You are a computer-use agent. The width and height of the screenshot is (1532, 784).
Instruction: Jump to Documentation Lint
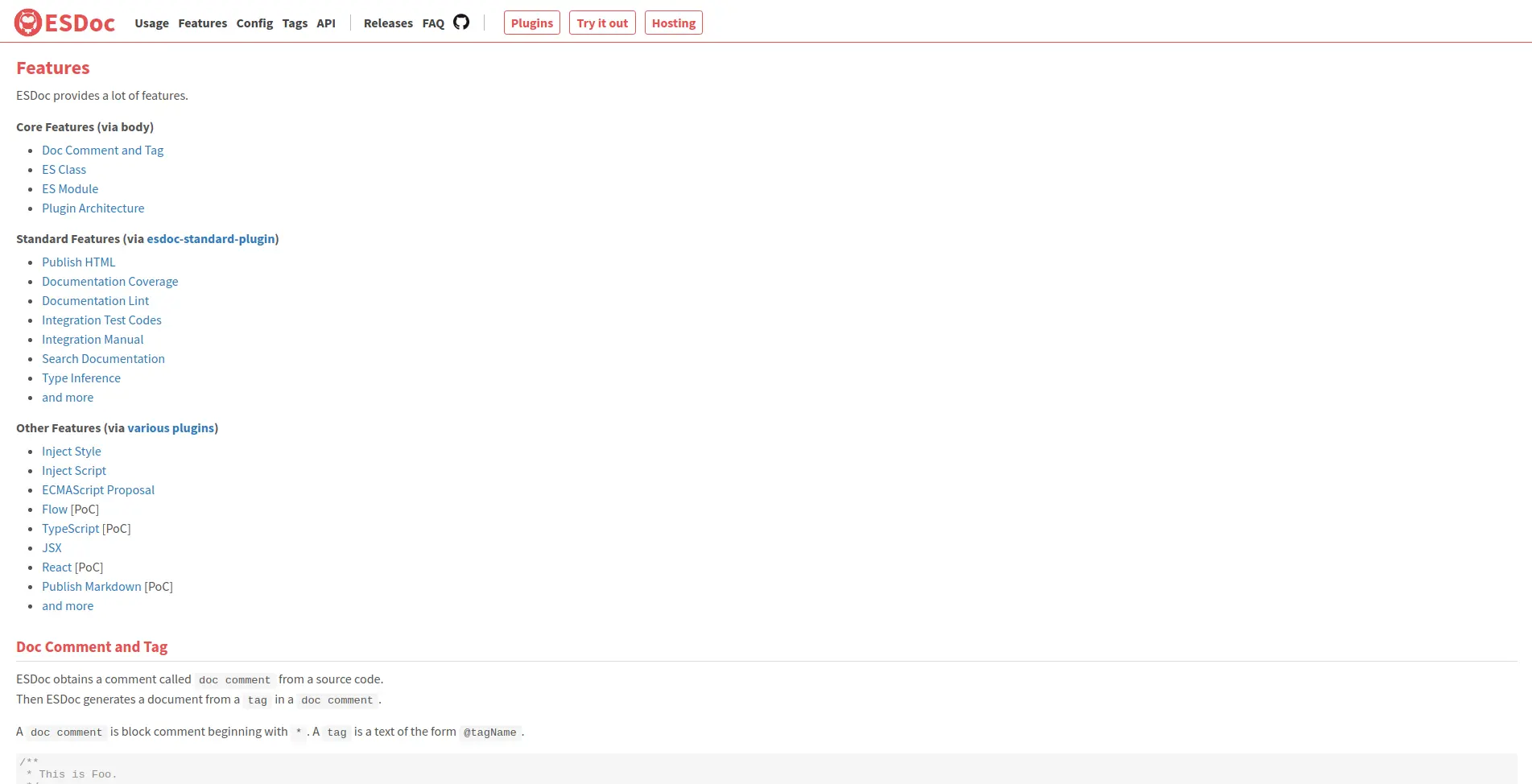96,301
